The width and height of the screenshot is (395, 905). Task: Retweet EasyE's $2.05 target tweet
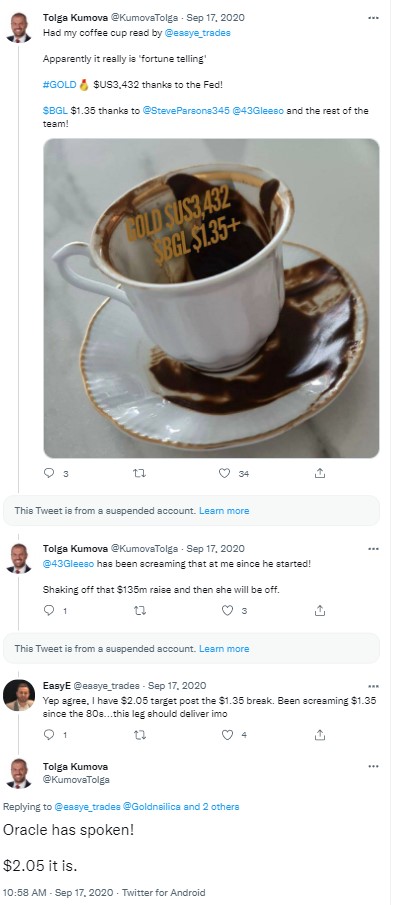point(139,735)
